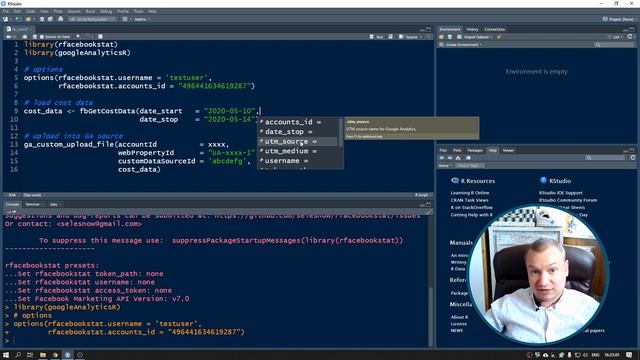Image resolution: width=640 pixels, height=360 pixels.
Task: Open the R Script file type dropdown
Action: click(x=422, y=195)
